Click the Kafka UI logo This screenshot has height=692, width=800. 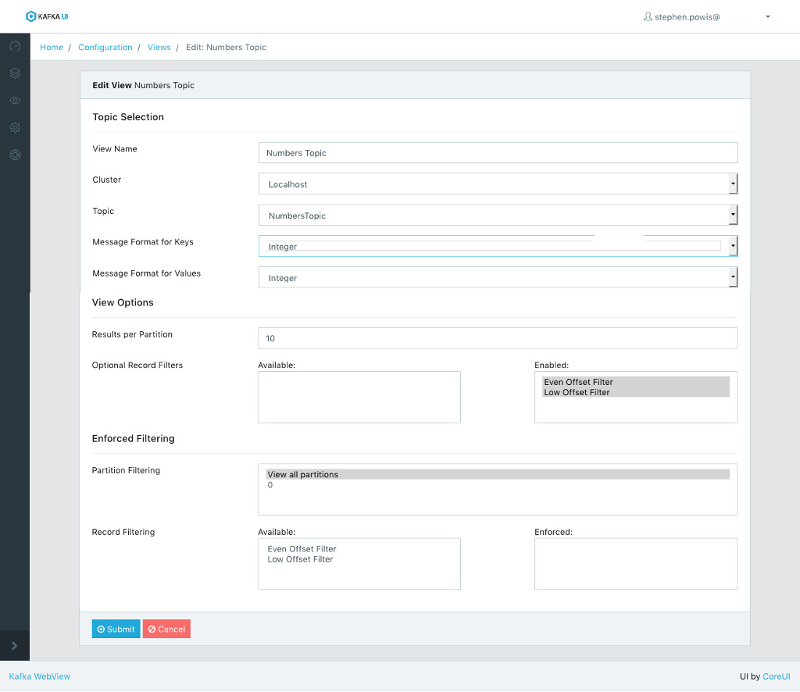click(x=47, y=16)
